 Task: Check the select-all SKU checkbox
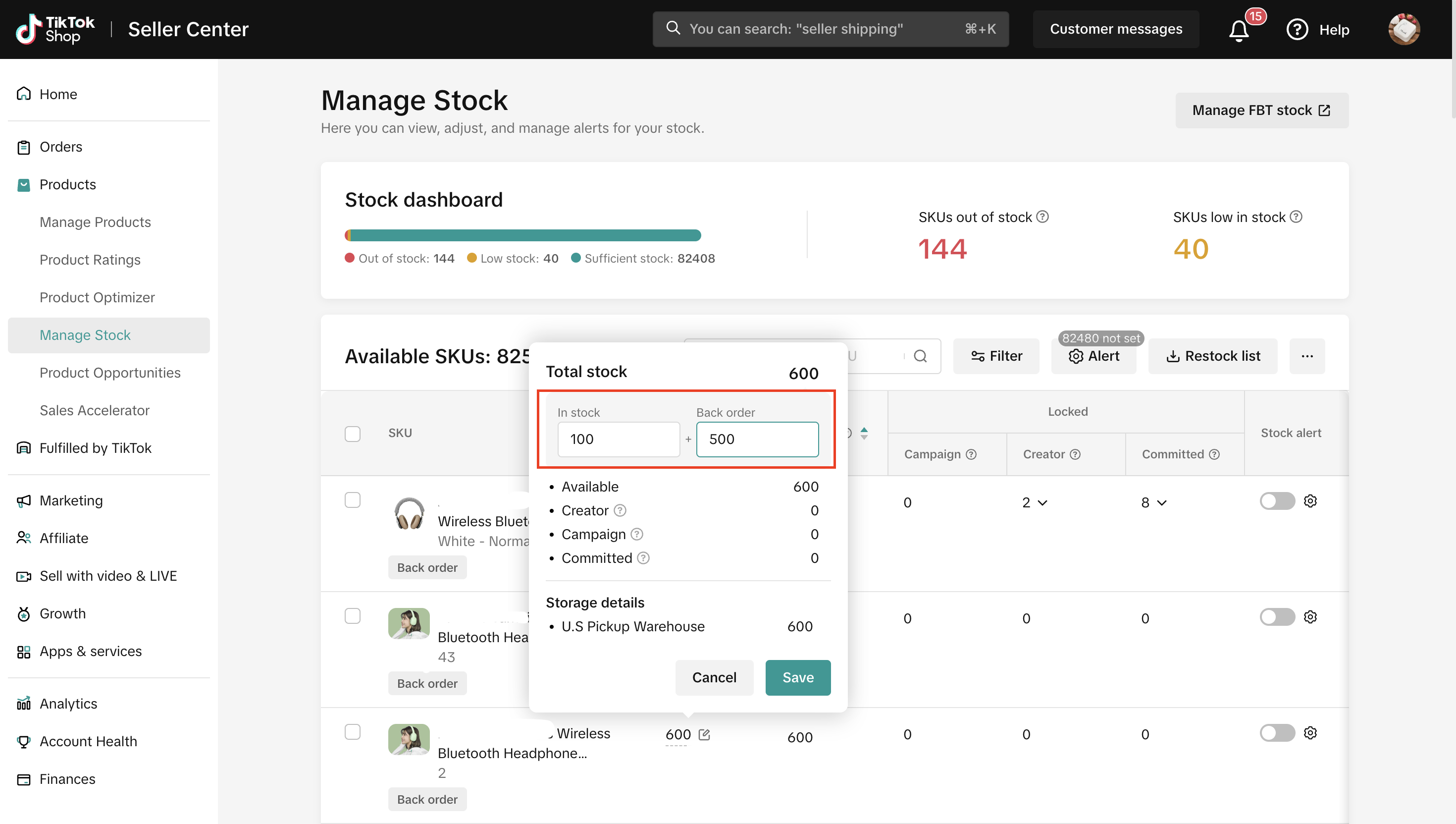click(353, 434)
